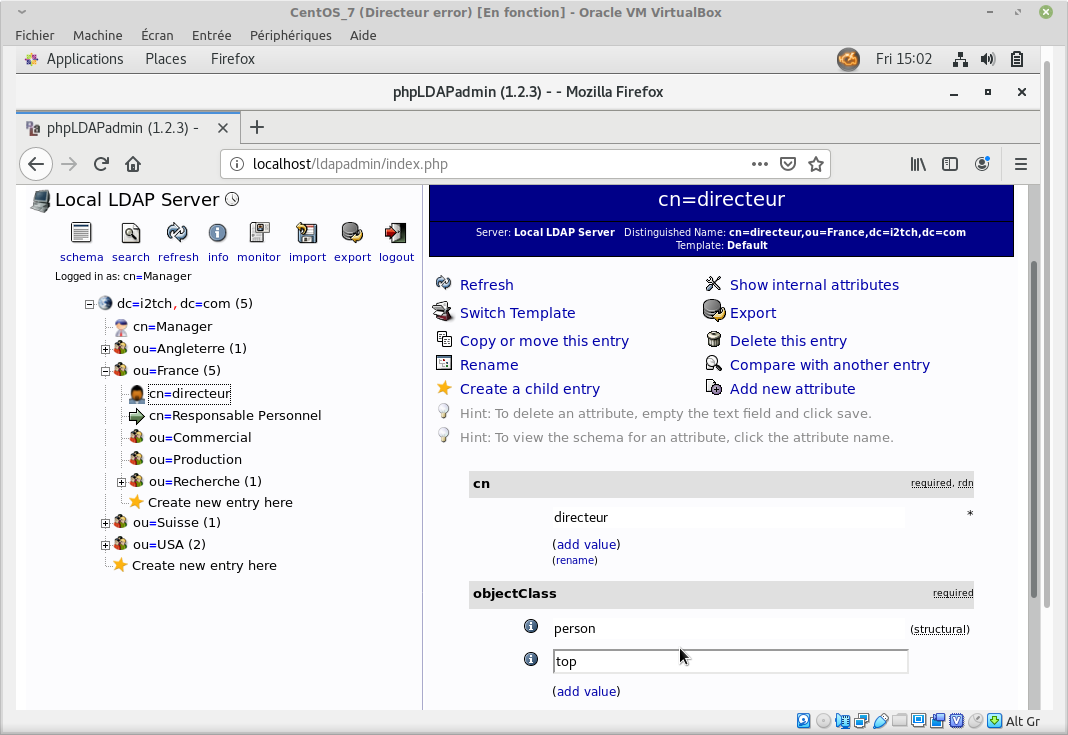Collapse the ou=France tree node
The image size is (1068, 735).
(x=105, y=371)
